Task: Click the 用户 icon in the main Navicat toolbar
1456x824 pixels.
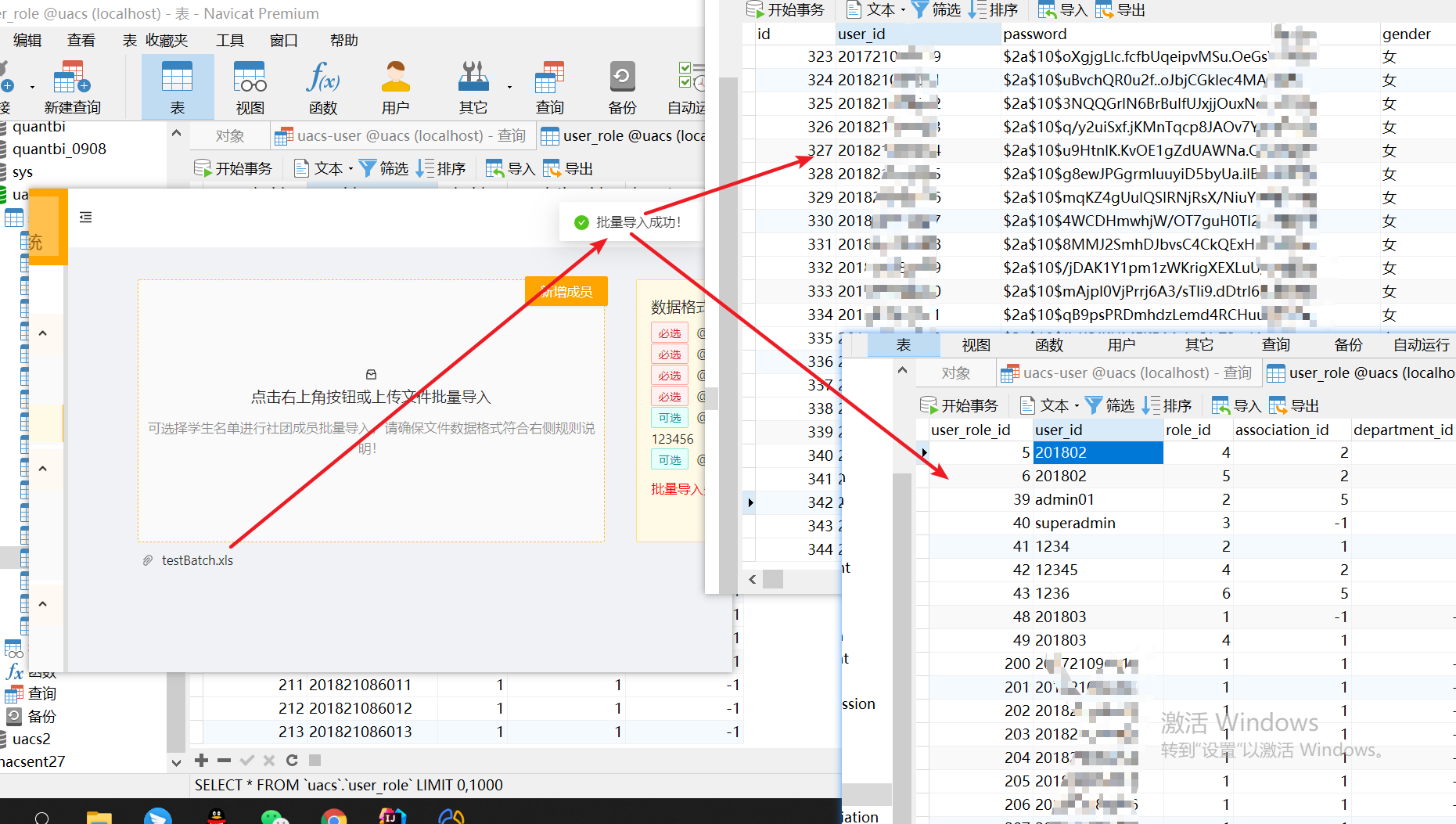Action: click(395, 88)
